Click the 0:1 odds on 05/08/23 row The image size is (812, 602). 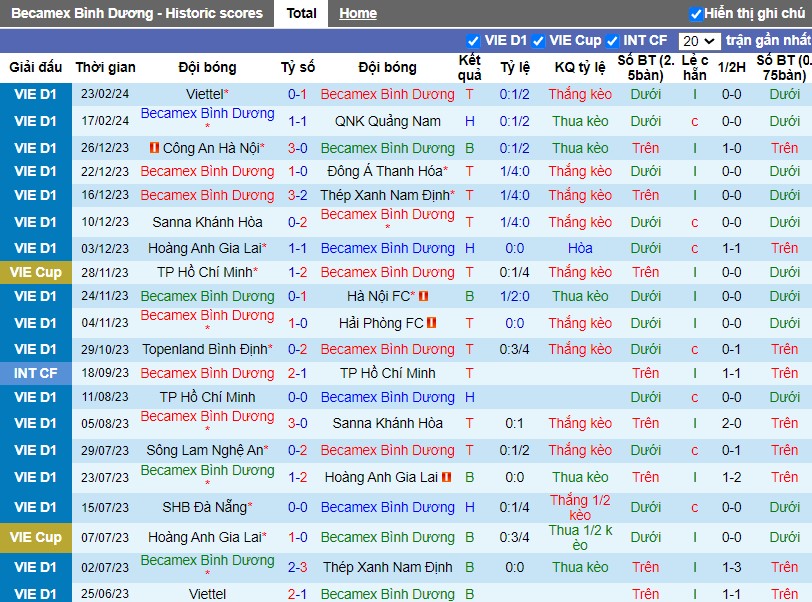tap(514, 423)
